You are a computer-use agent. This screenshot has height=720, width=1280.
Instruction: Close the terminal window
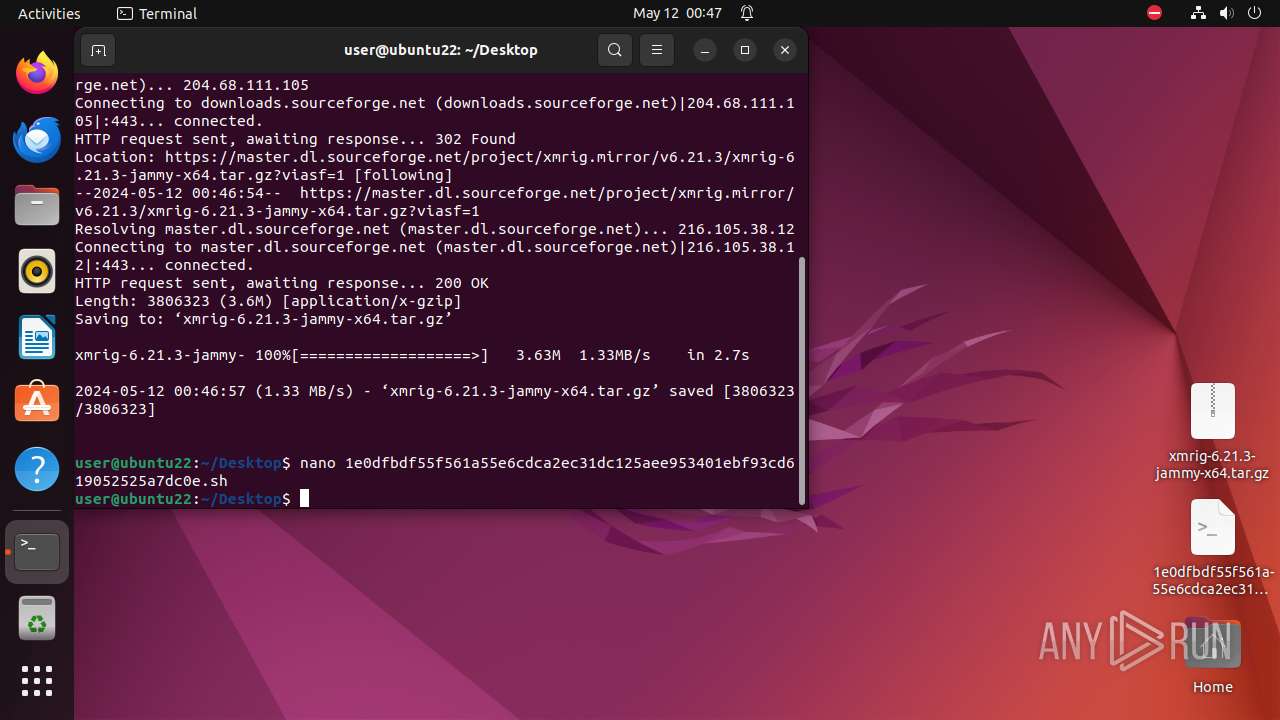click(785, 50)
